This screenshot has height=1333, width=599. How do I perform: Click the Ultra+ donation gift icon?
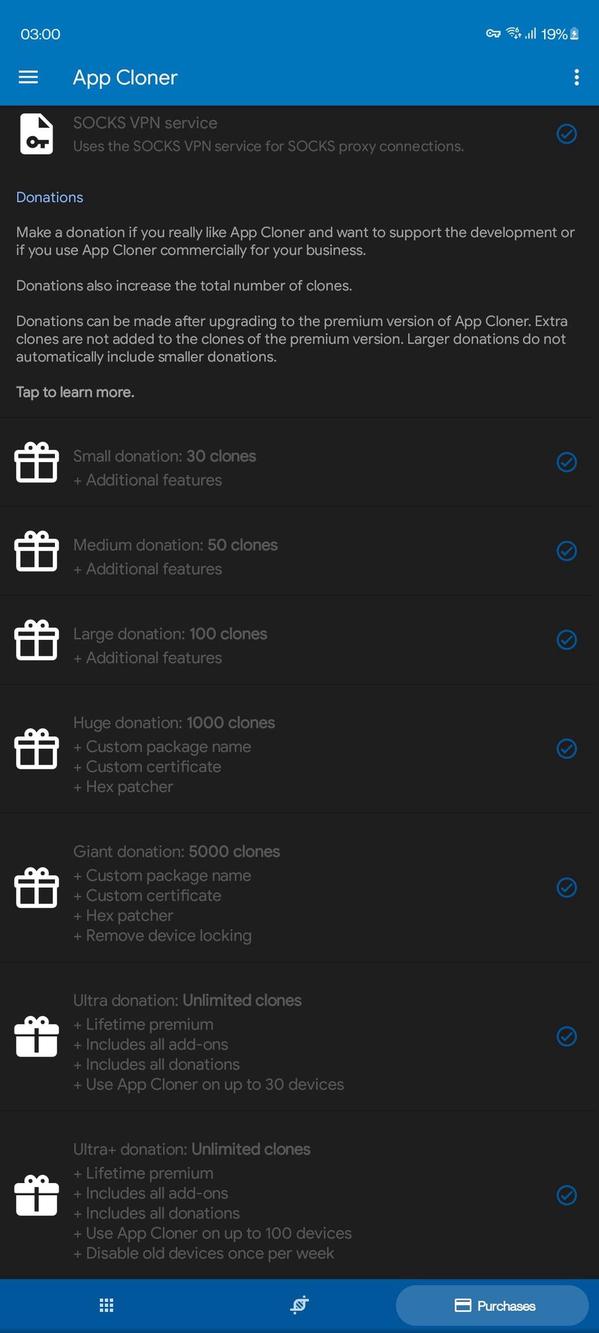(x=36, y=1194)
